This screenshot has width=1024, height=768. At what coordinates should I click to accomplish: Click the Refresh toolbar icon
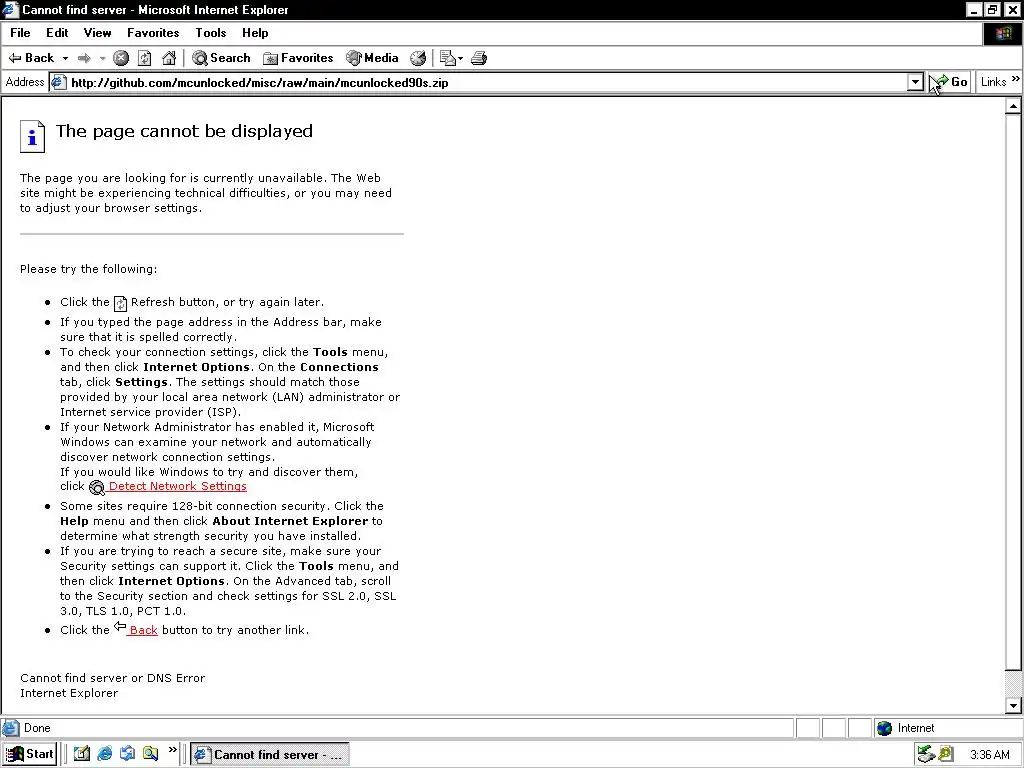tap(145, 58)
